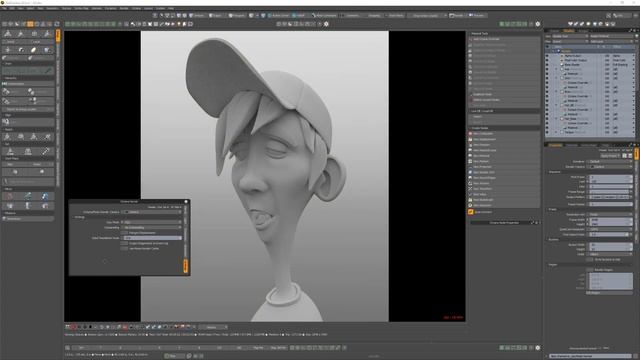This screenshot has height=360, width=640.
Task: Open the Geometry menu
Action: 52,8
